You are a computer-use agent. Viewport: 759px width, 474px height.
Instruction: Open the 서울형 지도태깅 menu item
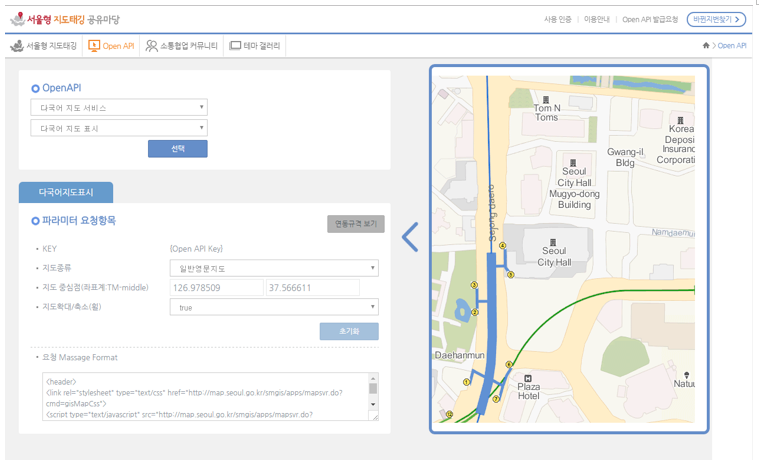click(x=44, y=46)
